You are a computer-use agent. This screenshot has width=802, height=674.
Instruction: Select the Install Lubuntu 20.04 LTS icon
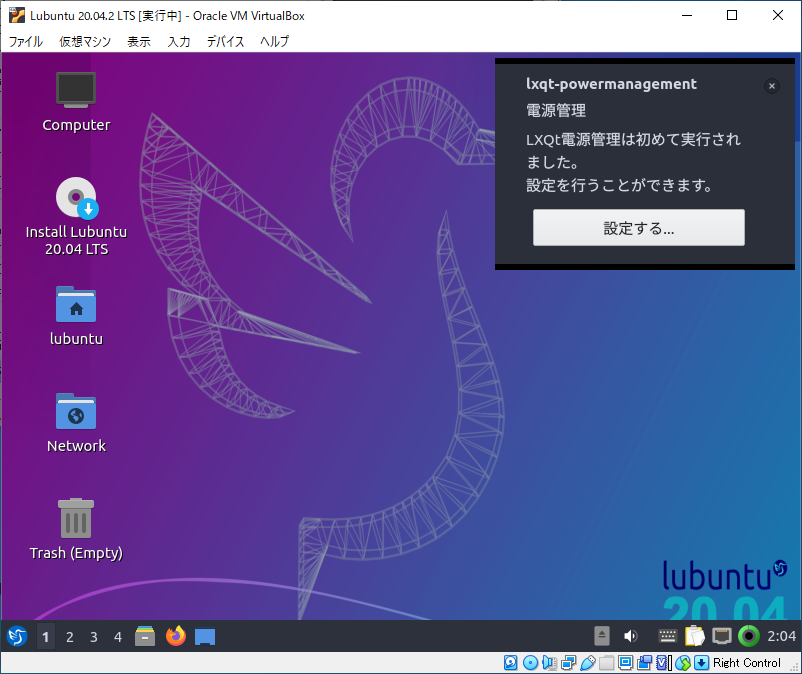click(x=76, y=217)
